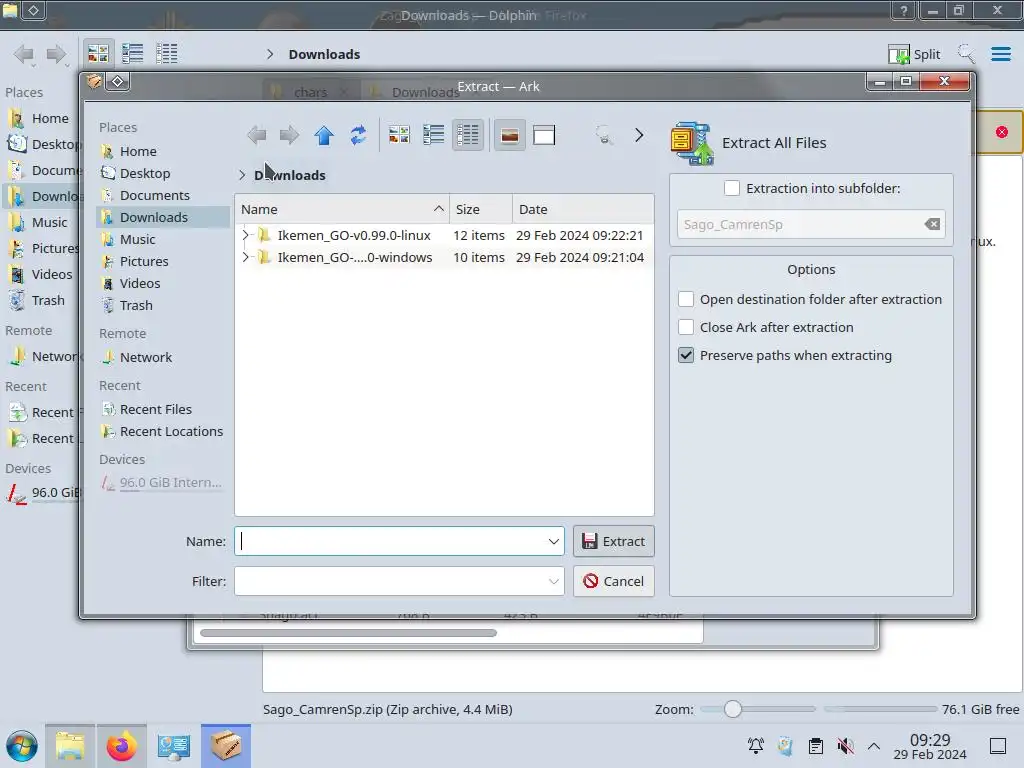Toggle Split view in Dolphin
The width and height of the screenshot is (1024, 768).
(x=914, y=54)
